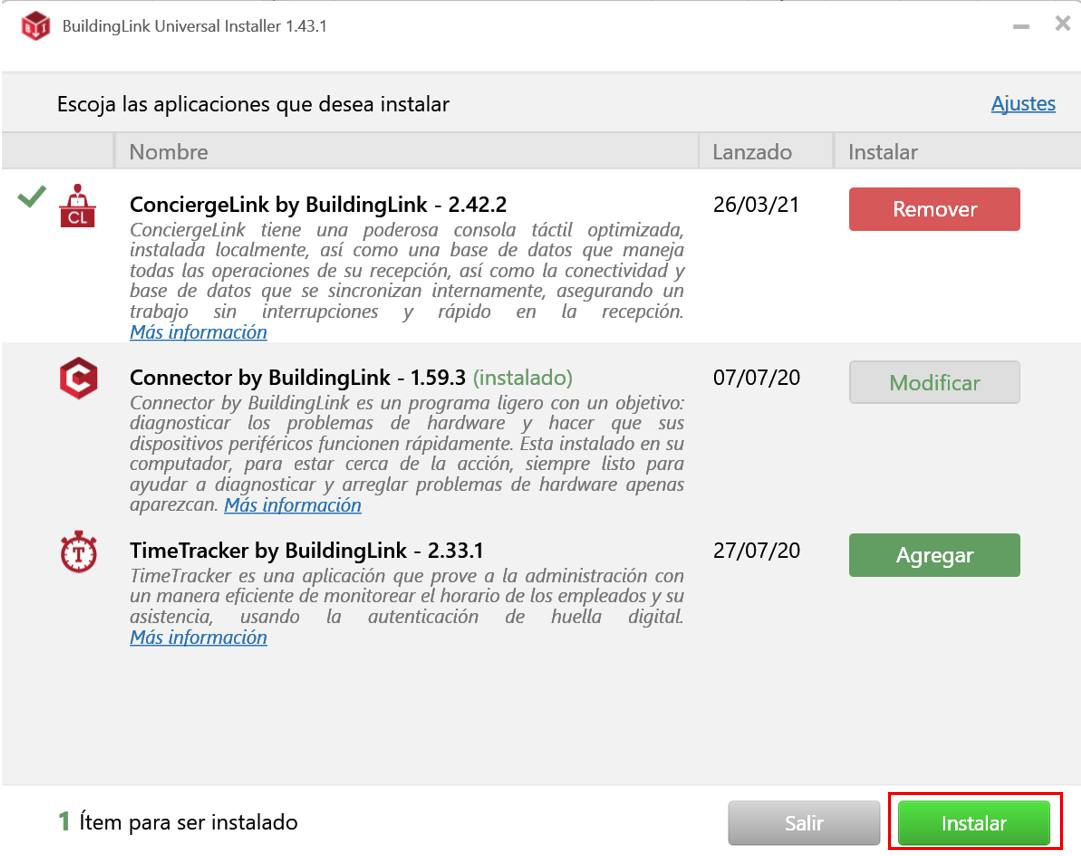
Task: Exit using the Salir button
Action: tap(804, 822)
